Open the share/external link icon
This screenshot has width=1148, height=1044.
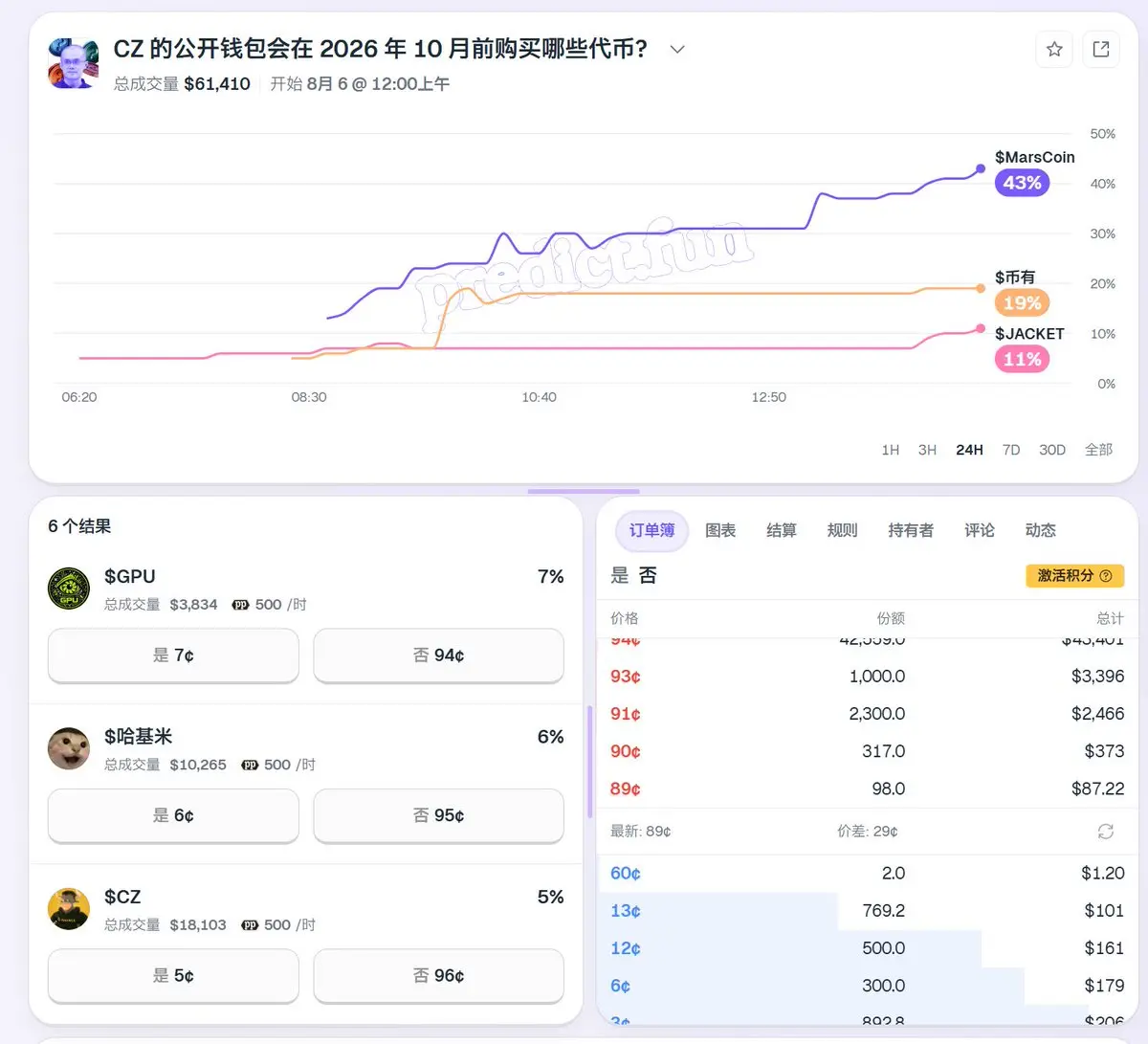point(1101,49)
